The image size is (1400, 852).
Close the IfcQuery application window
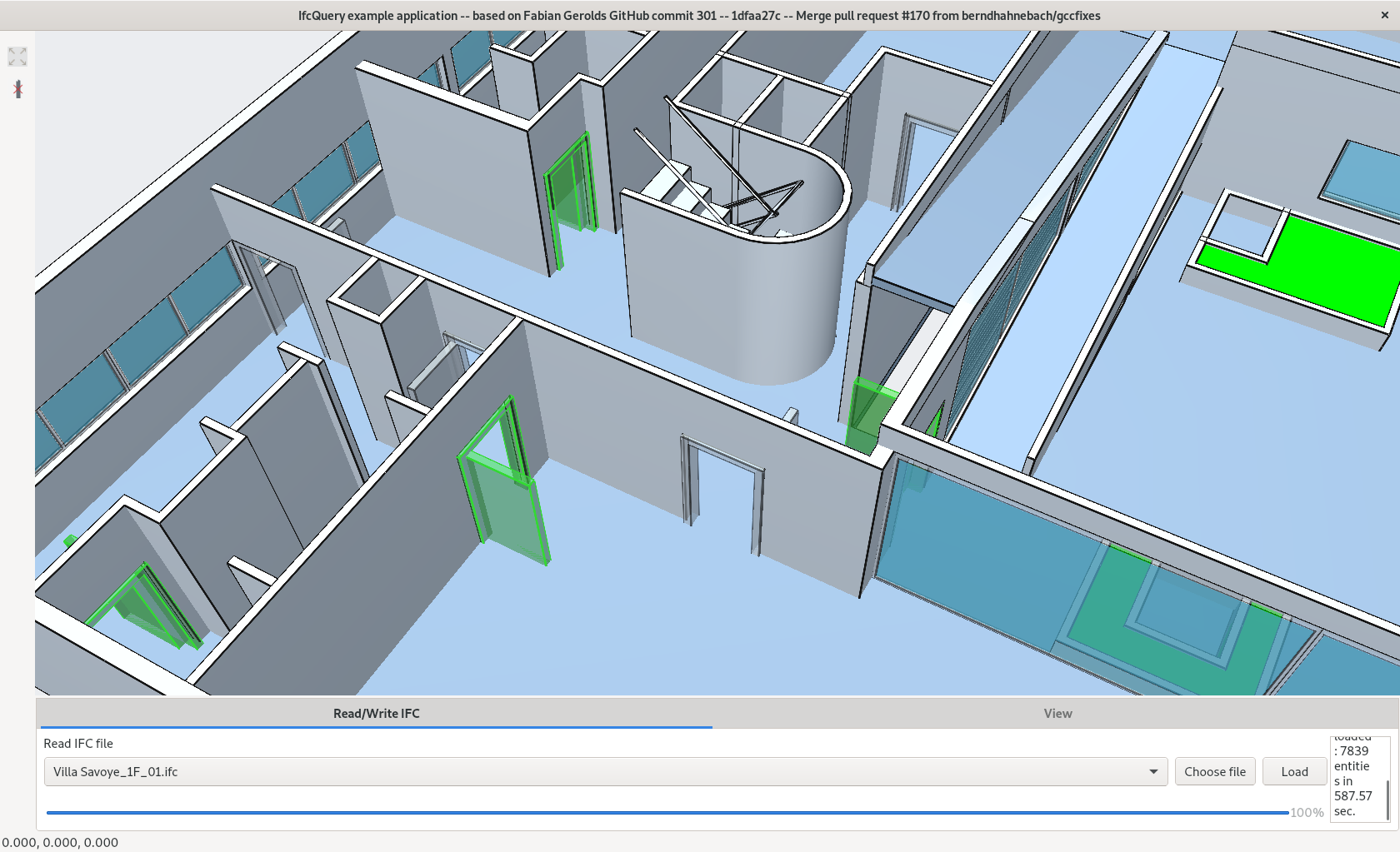pyautogui.click(x=1384, y=15)
